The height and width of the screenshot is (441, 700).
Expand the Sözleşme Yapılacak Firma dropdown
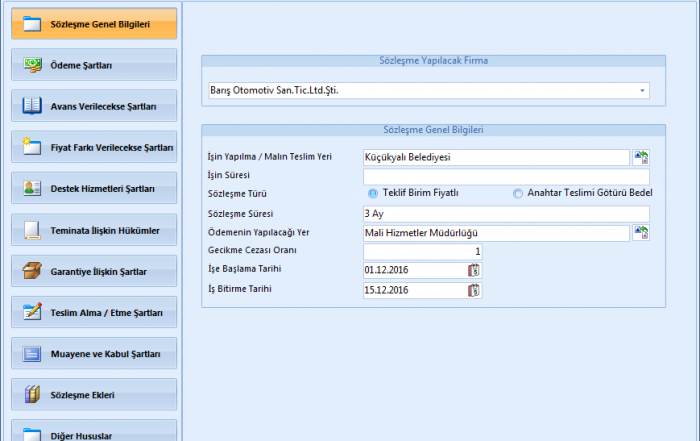641,91
